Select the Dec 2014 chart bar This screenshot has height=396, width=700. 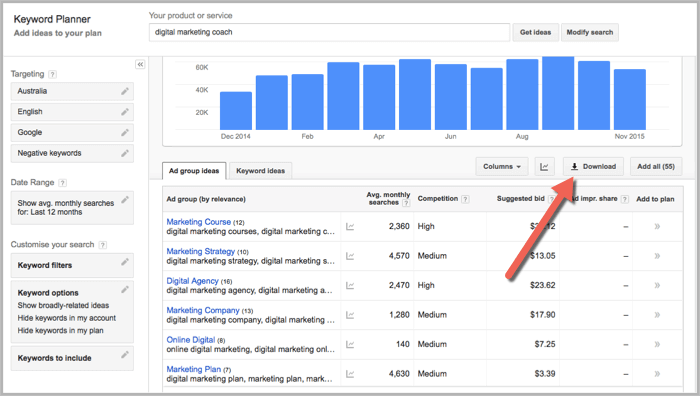pos(236,111)
